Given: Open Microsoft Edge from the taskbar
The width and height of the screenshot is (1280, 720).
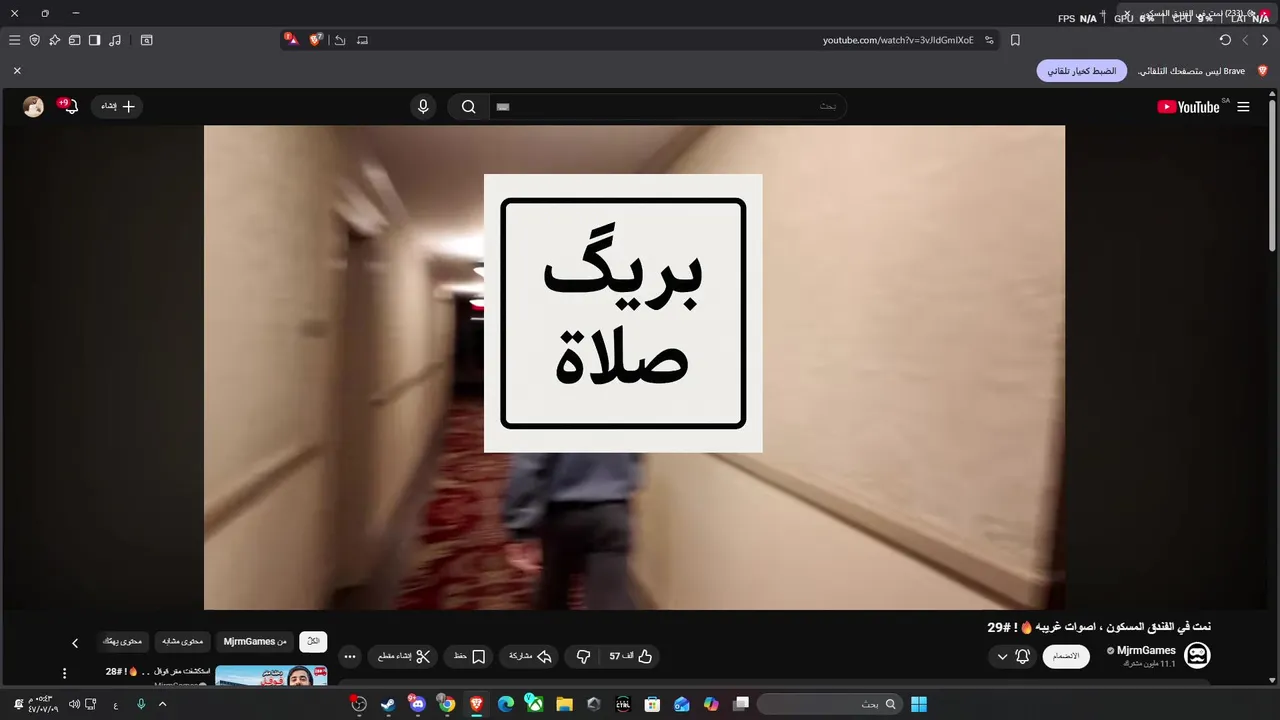Looking at the screenshot, I should [x=506, y=704].
